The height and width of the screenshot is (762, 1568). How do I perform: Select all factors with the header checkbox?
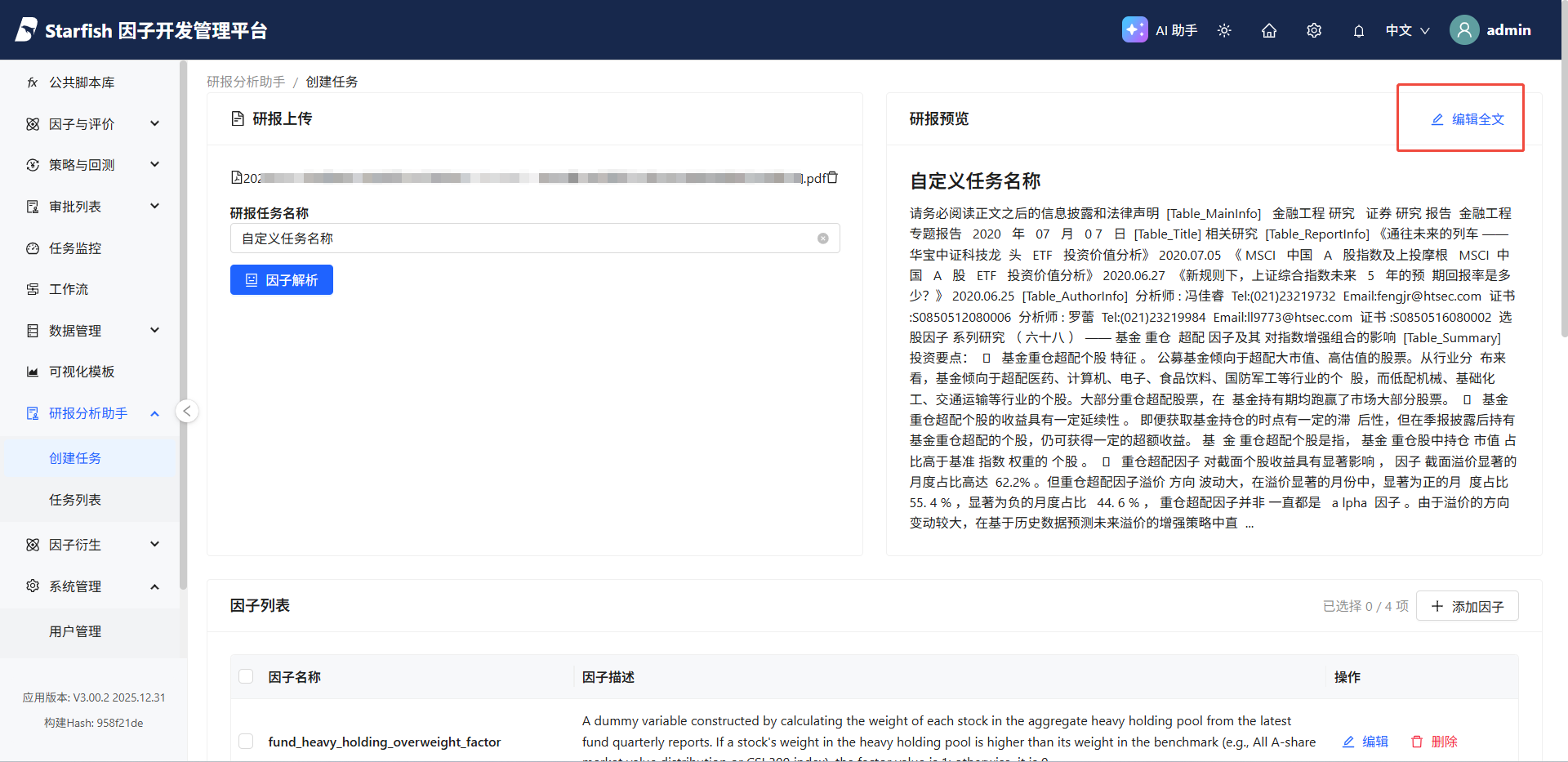tap(246, 676)
